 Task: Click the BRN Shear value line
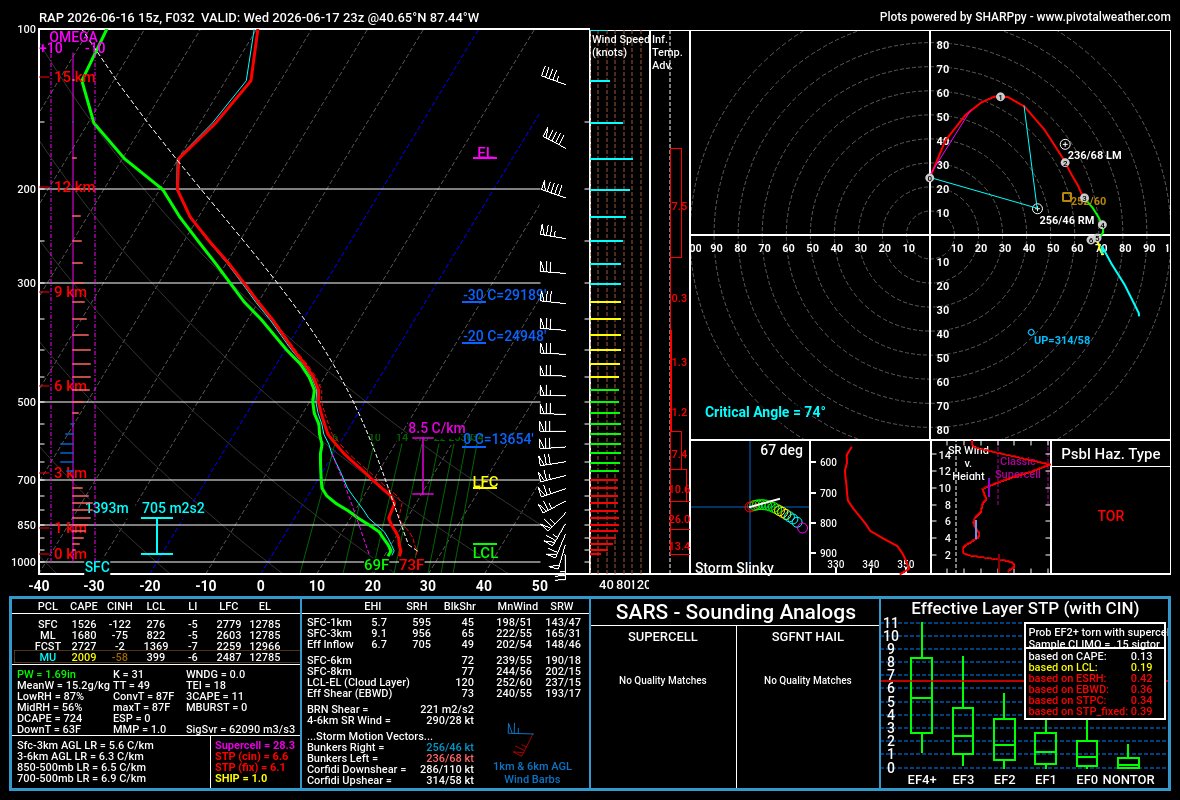coord(391,710)
